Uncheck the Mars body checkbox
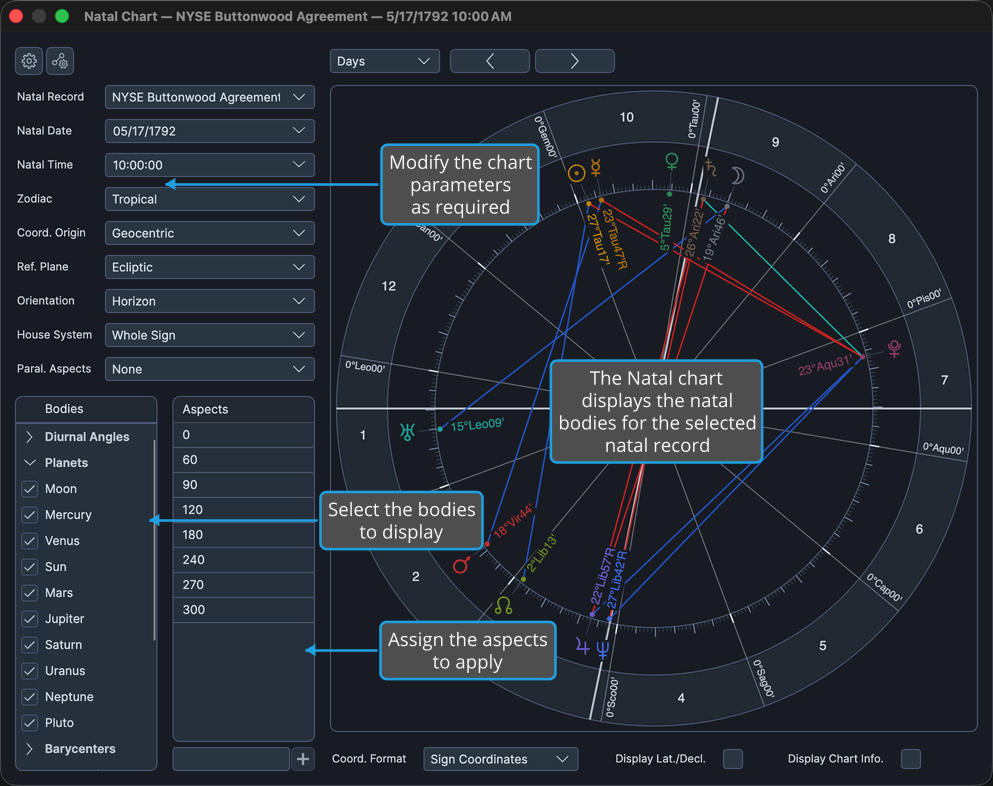The width and height of the screenshot is (993, 786). (30, 593)
